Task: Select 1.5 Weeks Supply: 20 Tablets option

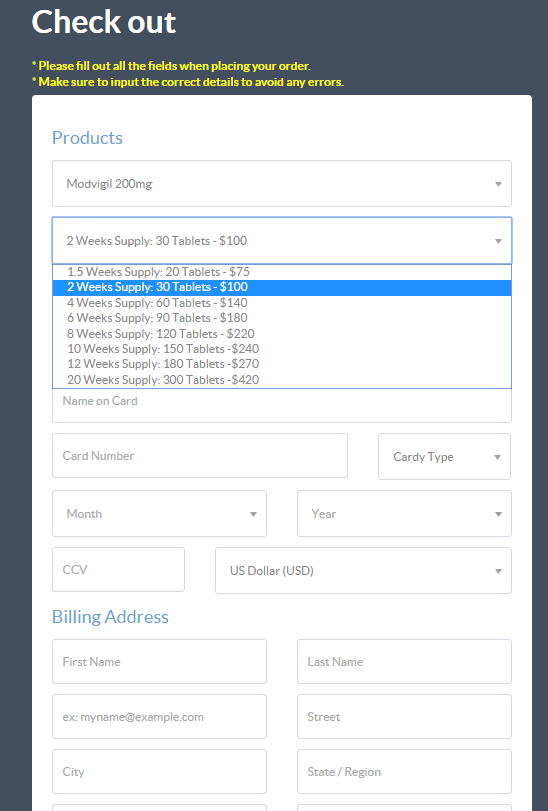Action: 282,272
